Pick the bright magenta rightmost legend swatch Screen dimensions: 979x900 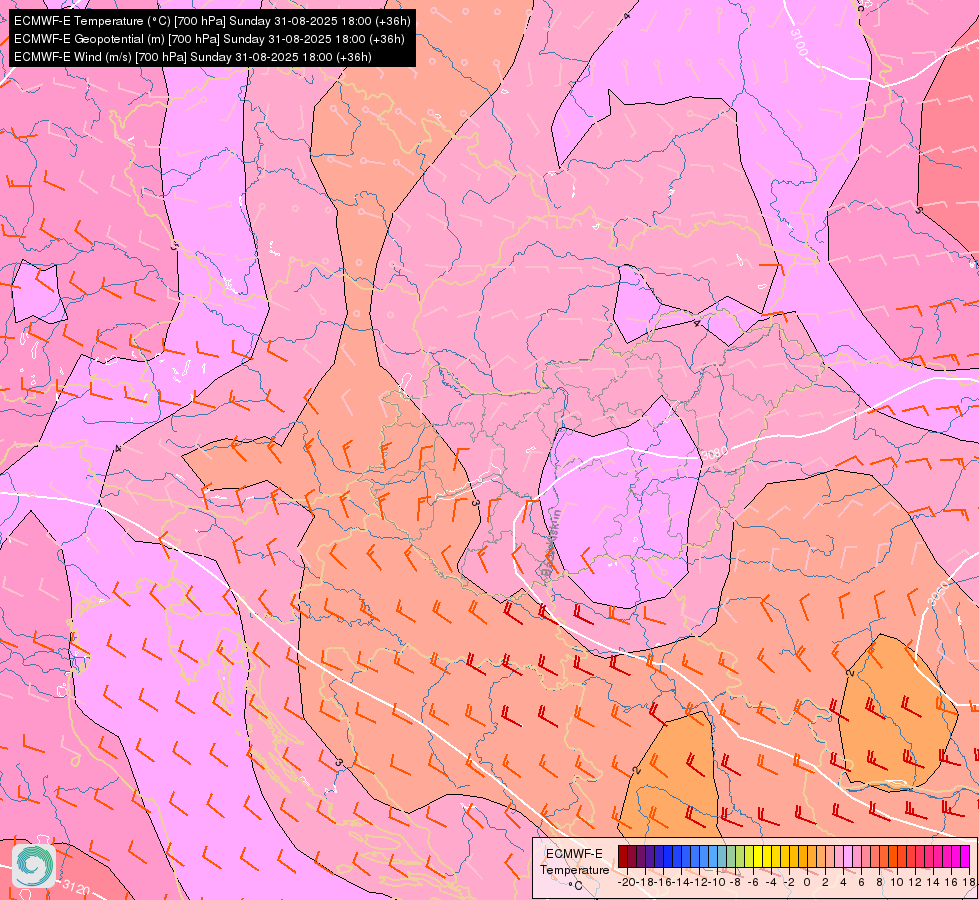coord(965,856)
